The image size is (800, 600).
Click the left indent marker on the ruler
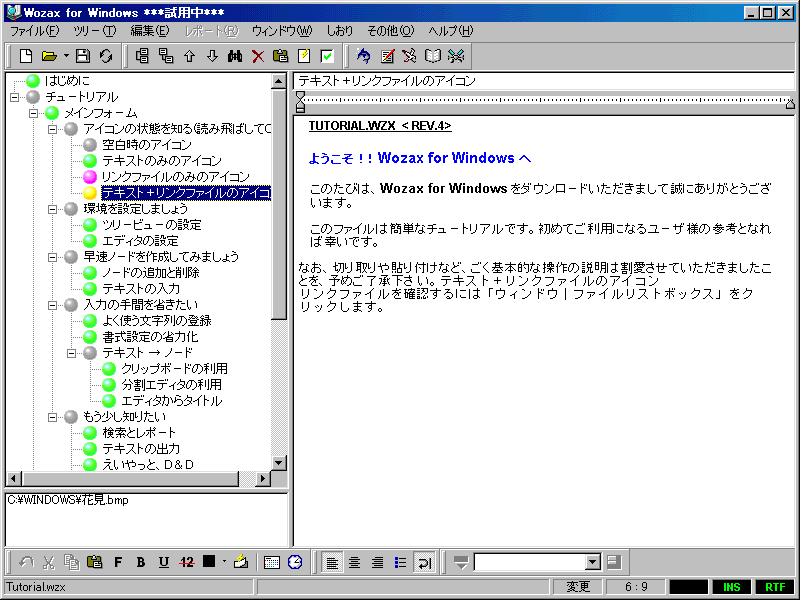pos(301,102)
